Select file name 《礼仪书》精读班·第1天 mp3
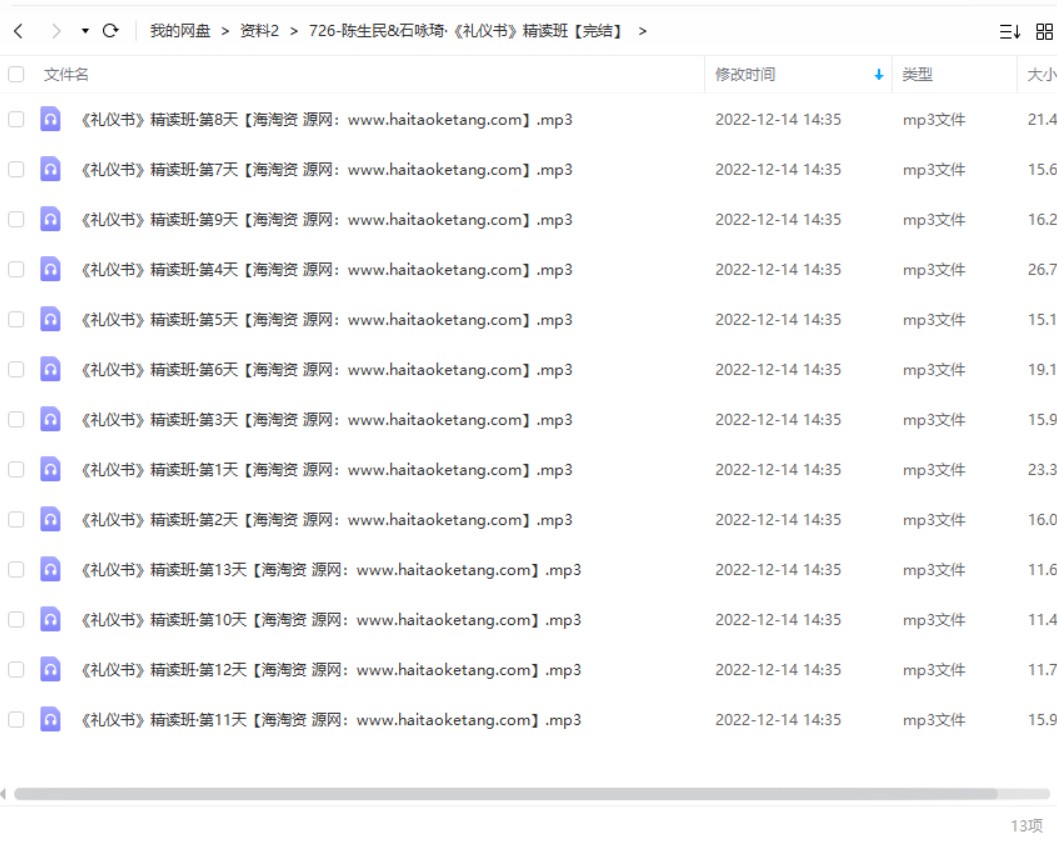 click(x=326, y=470)
